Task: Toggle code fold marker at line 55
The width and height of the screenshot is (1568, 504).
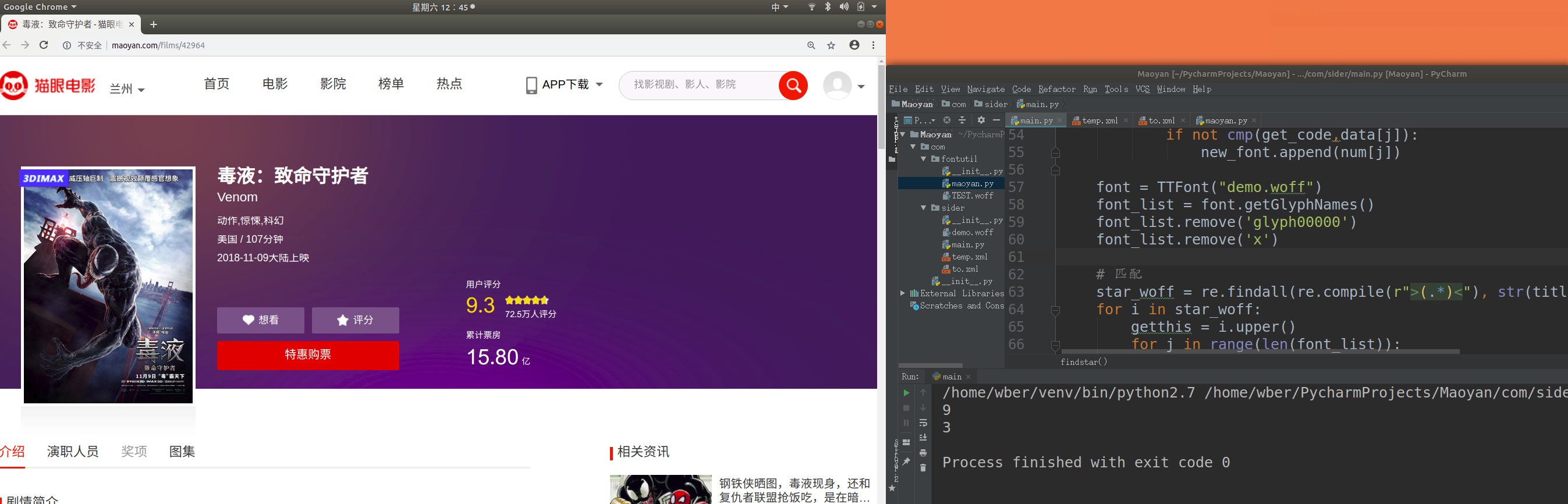Action: click(1055, 153)
